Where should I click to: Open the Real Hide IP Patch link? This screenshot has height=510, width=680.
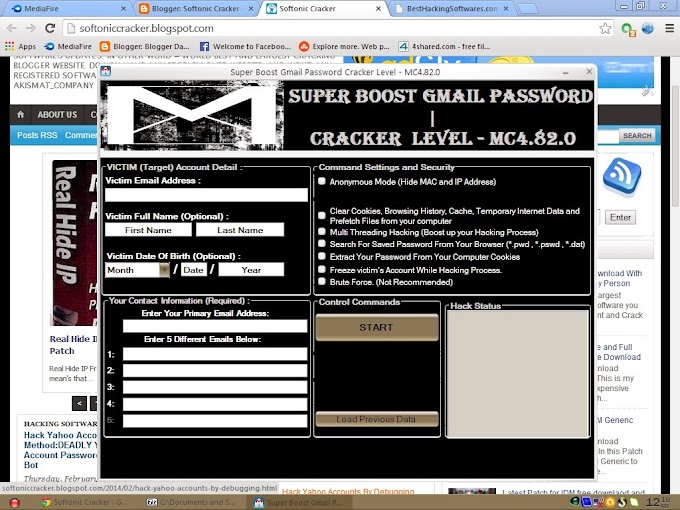(73, 345)
